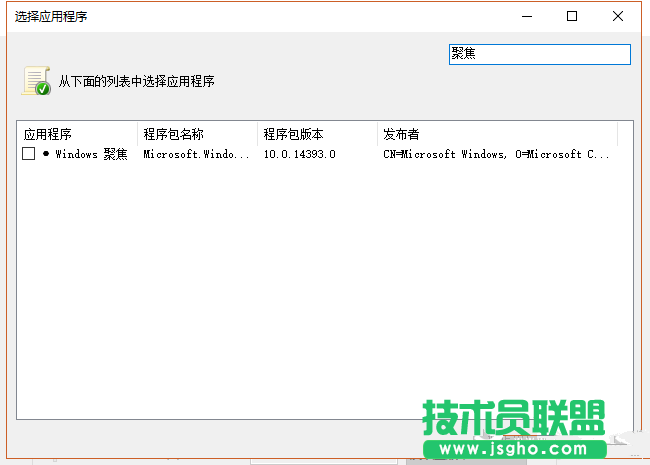Select the package name cell Microsoft.Windo...
This screenshot has width=650, height=465.
196,154
